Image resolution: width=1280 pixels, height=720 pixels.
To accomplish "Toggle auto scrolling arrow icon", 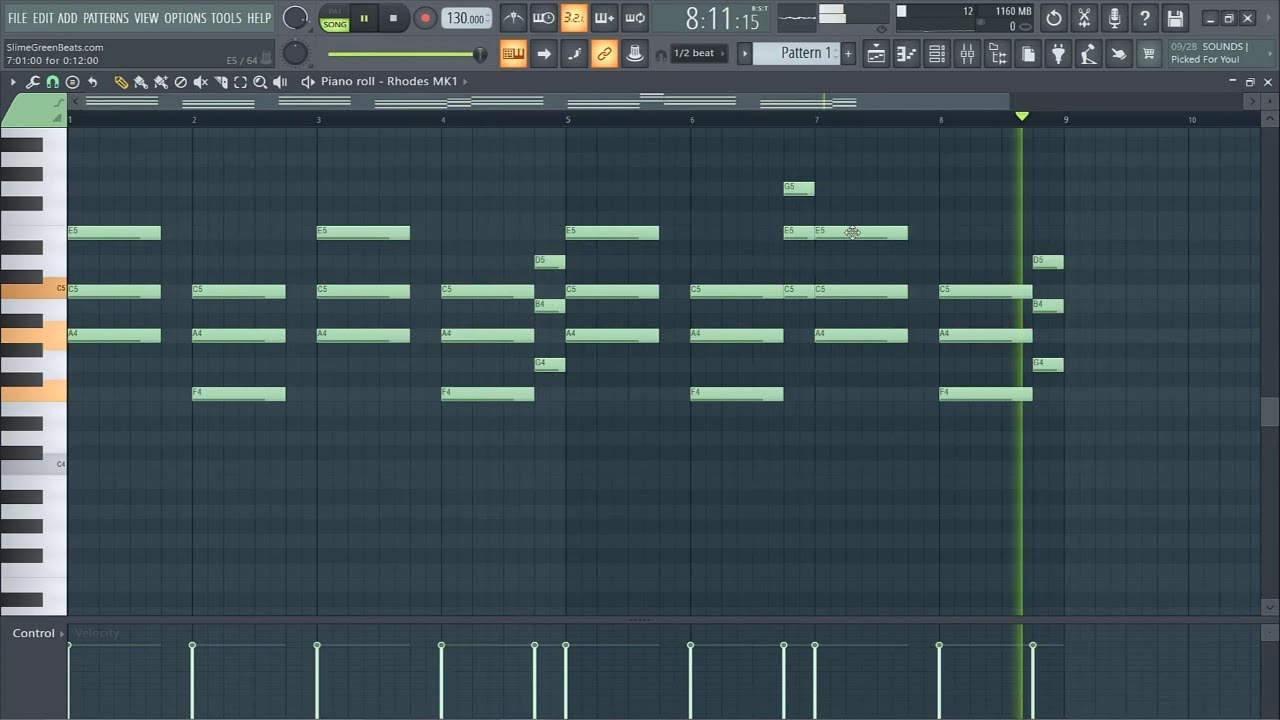I will coord(544,54).
